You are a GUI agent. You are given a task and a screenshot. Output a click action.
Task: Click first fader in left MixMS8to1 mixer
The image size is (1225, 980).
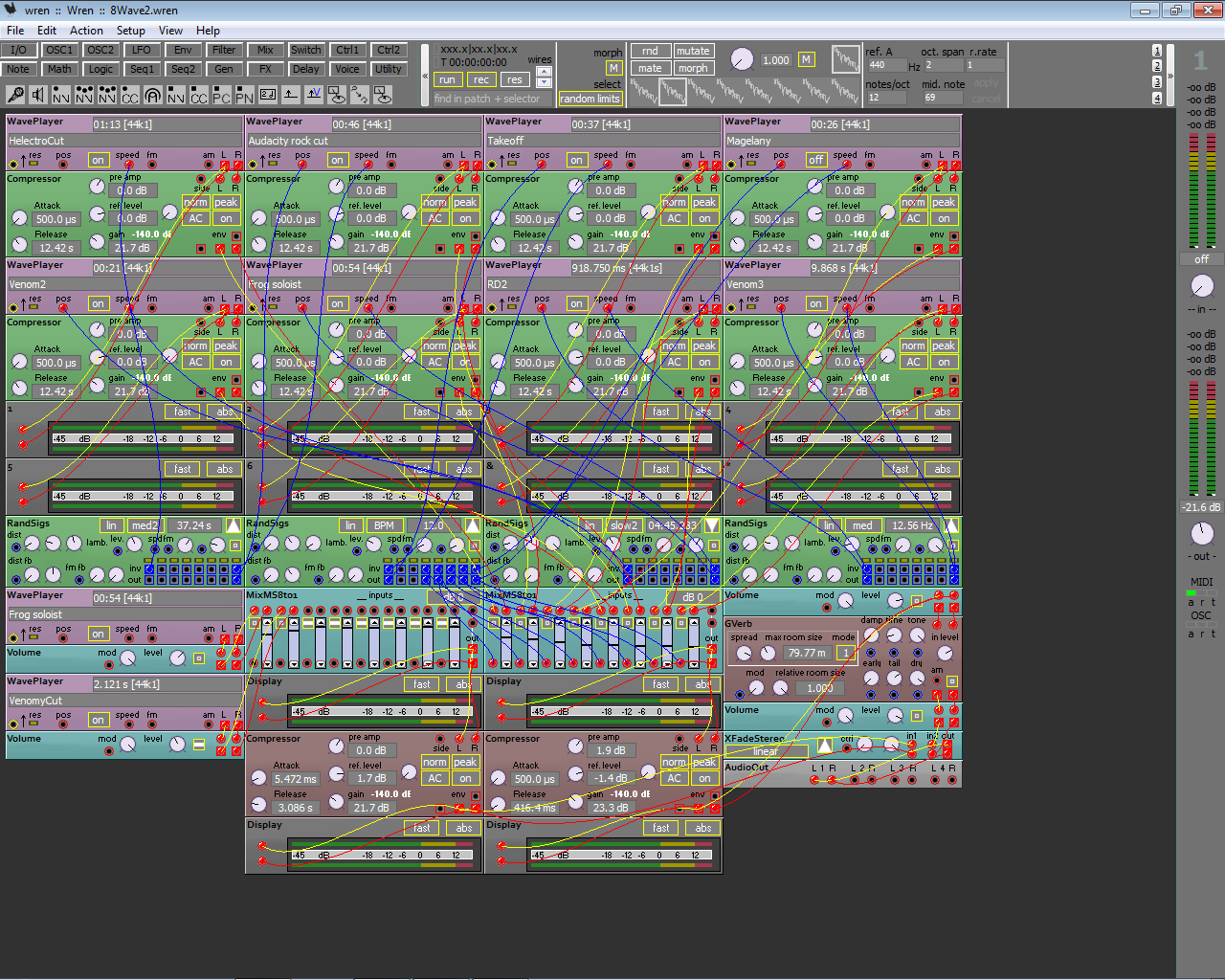[x=267, y=641]
